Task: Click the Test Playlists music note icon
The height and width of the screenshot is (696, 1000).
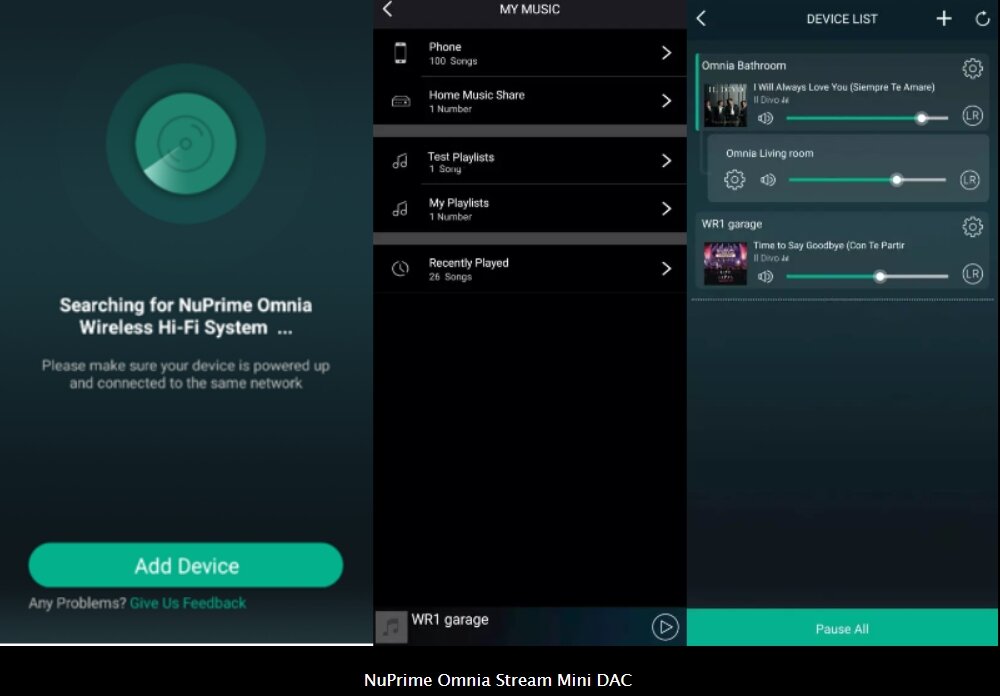Action: [400, 161]
